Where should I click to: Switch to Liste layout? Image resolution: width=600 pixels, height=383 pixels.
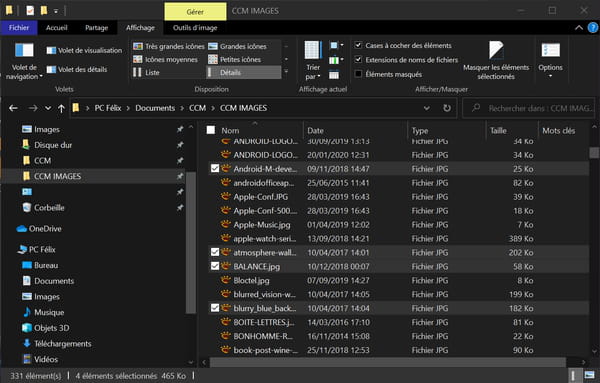click(x=146, y=72)
